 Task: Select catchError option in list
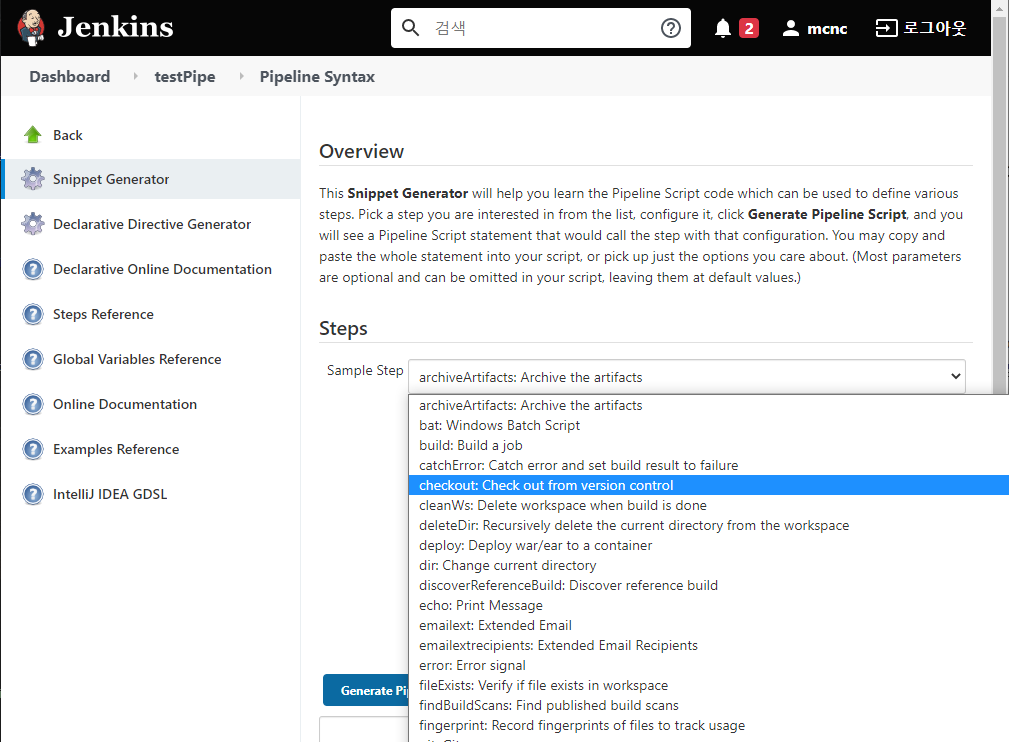(x=708, y=465)
